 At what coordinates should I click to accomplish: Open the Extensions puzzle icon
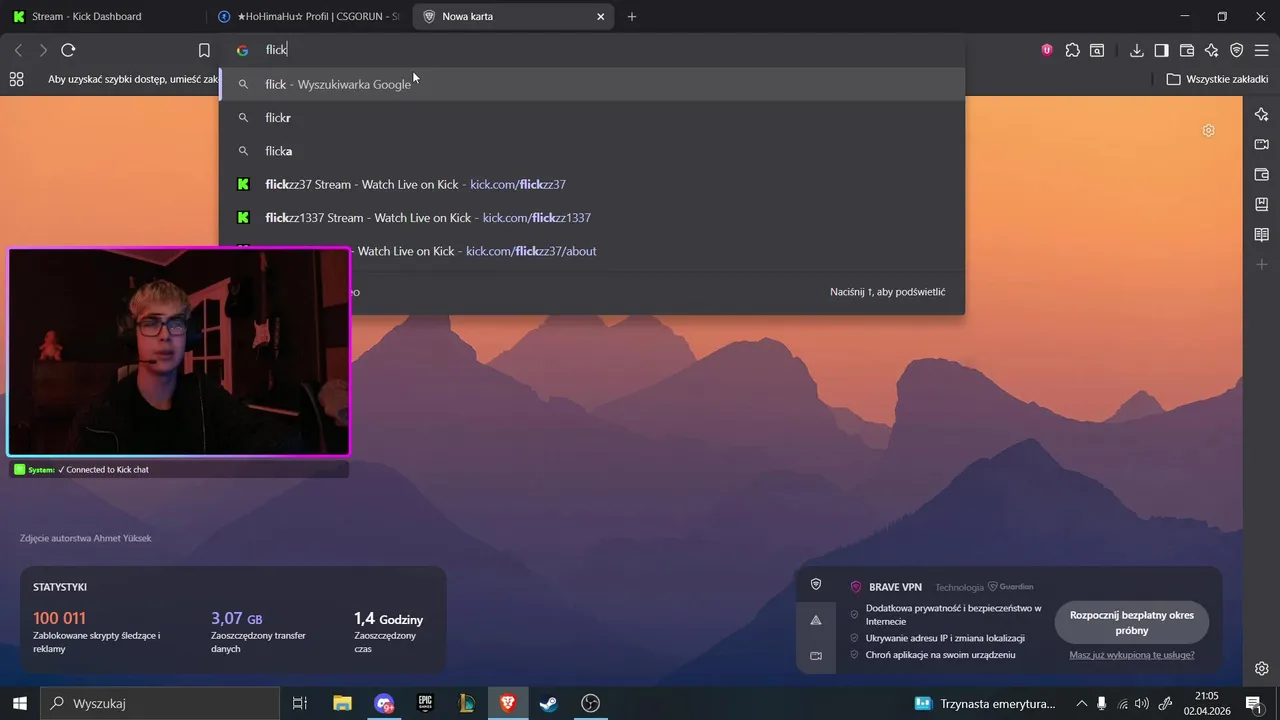(1072, 50)
